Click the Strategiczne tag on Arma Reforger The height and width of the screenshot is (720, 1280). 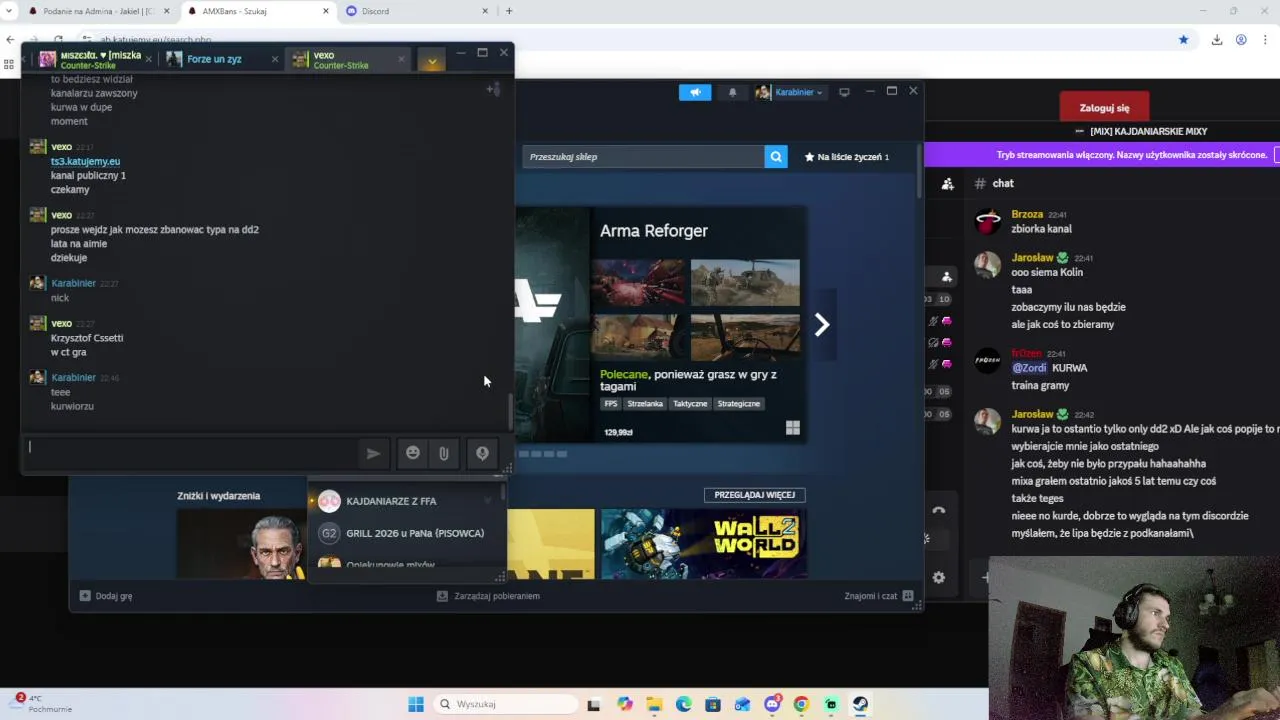click(739, 404)
